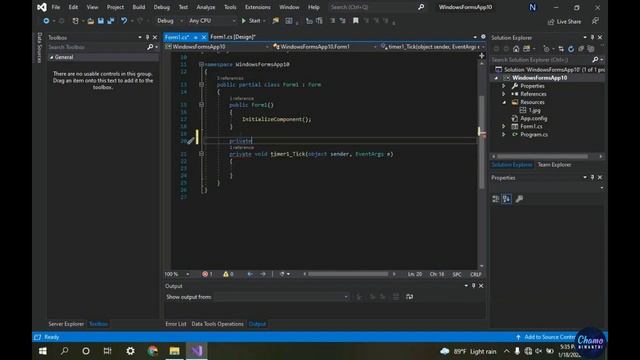The width and height of the screenshot is (640, 360).
Task: Click the Open File toolbar icon
Action: pyautogui.click(x=91, y=21)
